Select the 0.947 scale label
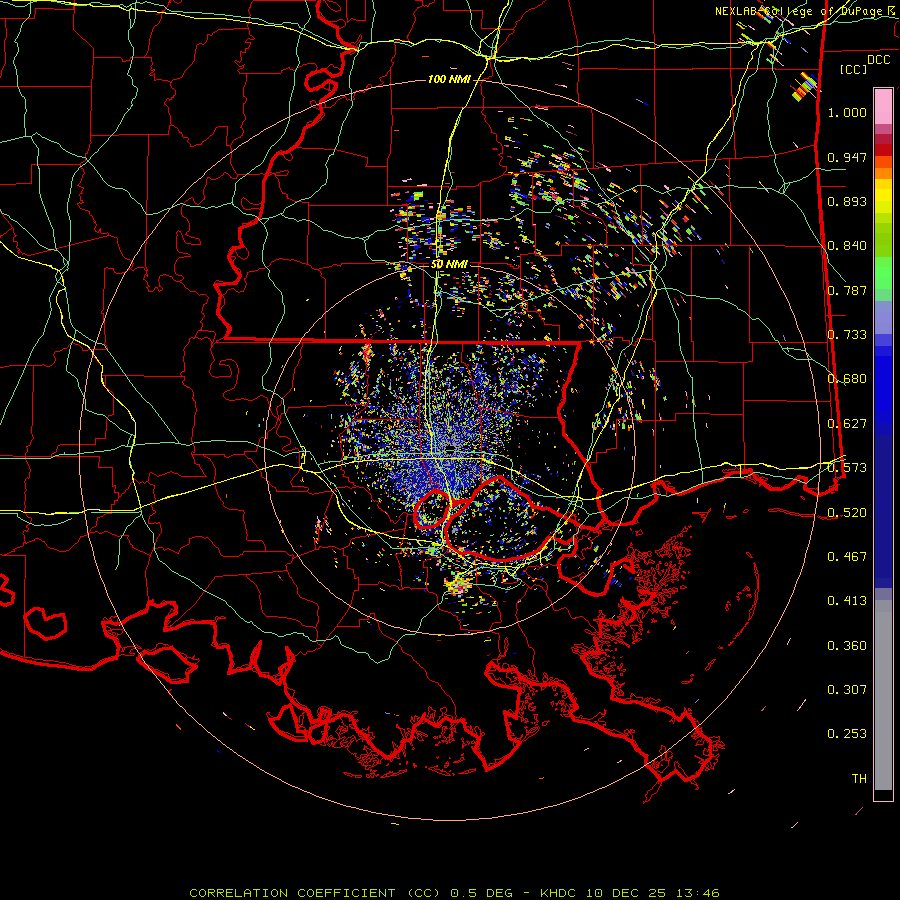The width and height of the screenshot is (900, 900). 847,157
